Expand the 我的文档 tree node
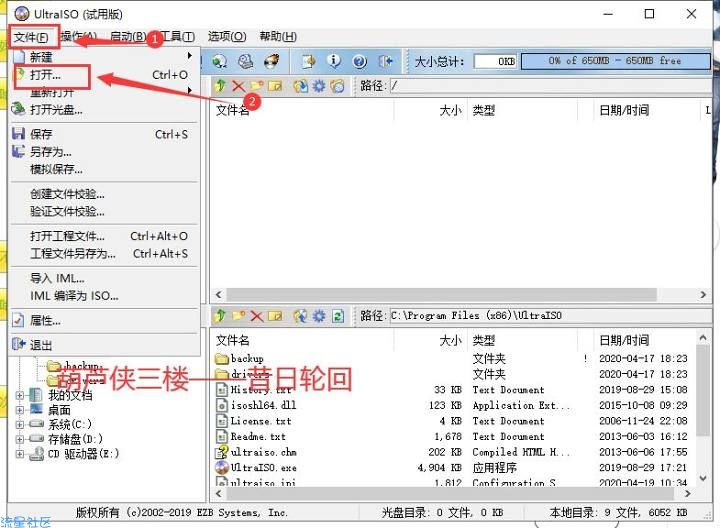Viewport: 720px width, 528px height. pos(20,395)
